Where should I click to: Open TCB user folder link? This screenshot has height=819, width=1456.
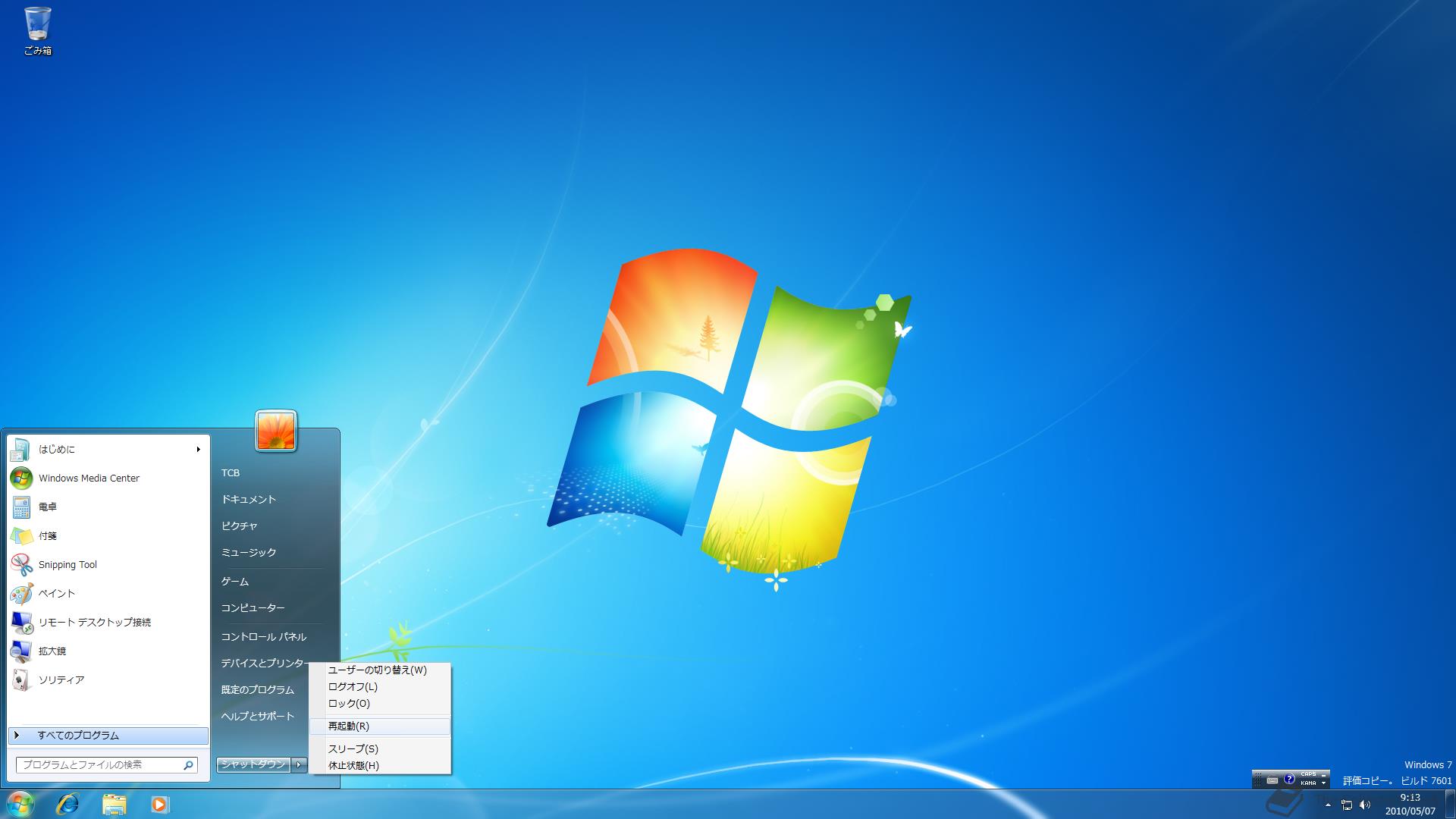tap(231, 473)
